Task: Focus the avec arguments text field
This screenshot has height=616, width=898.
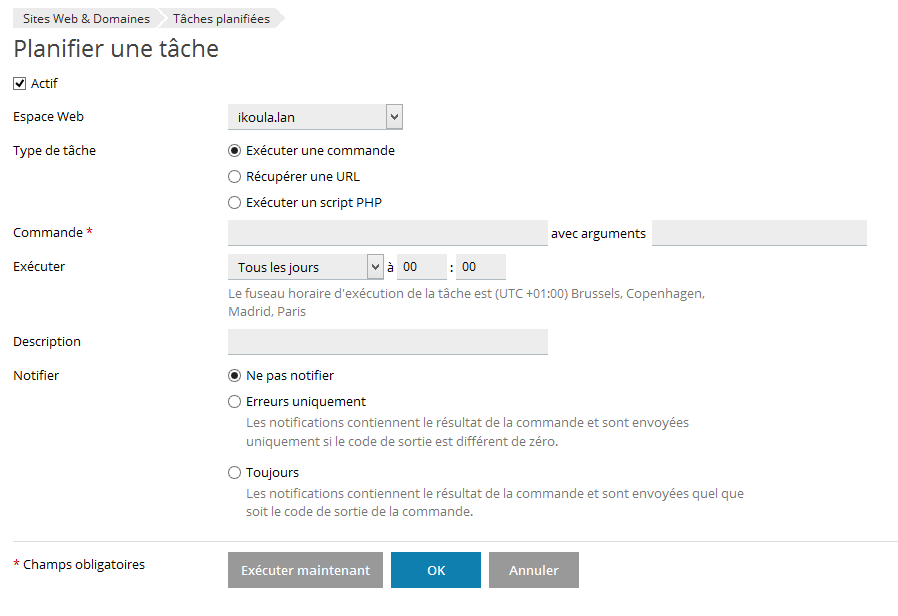Action: [x=758, y=233]
